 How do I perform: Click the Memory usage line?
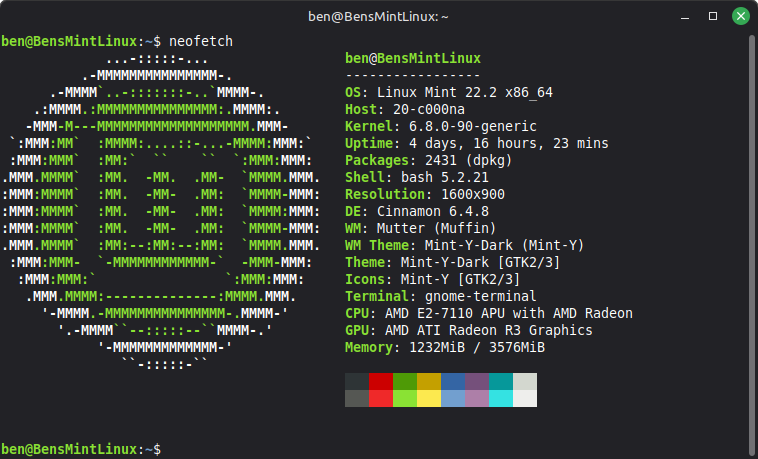click(444, 348)
